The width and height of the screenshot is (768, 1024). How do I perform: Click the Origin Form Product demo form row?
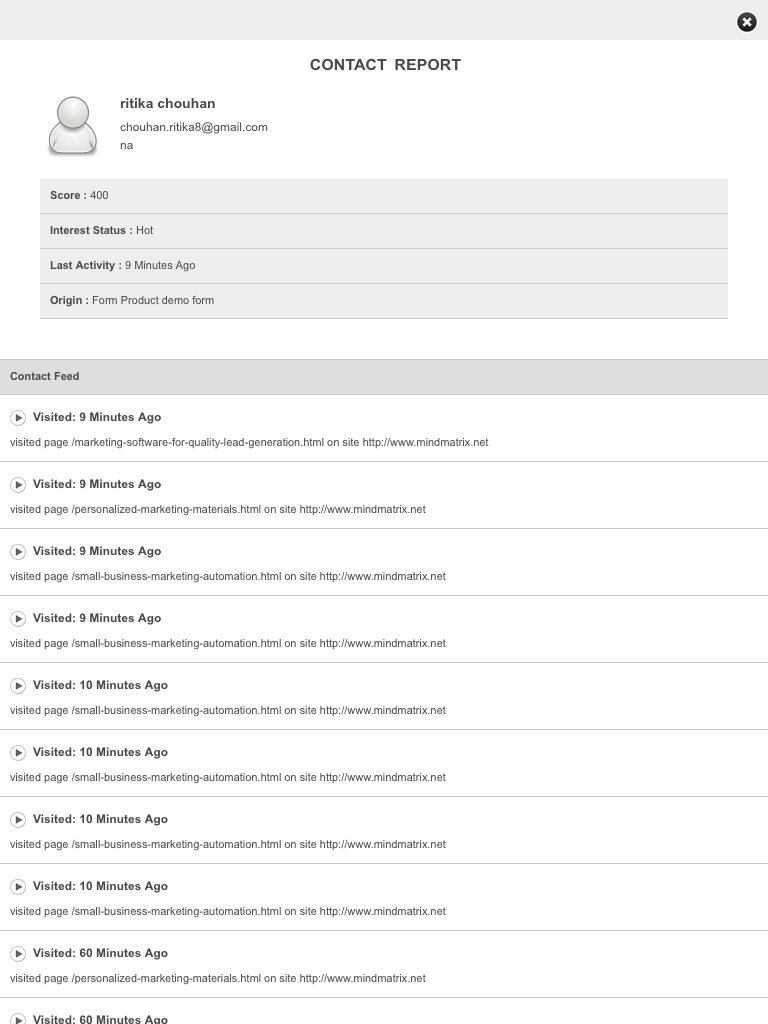(x=384, y=301)
